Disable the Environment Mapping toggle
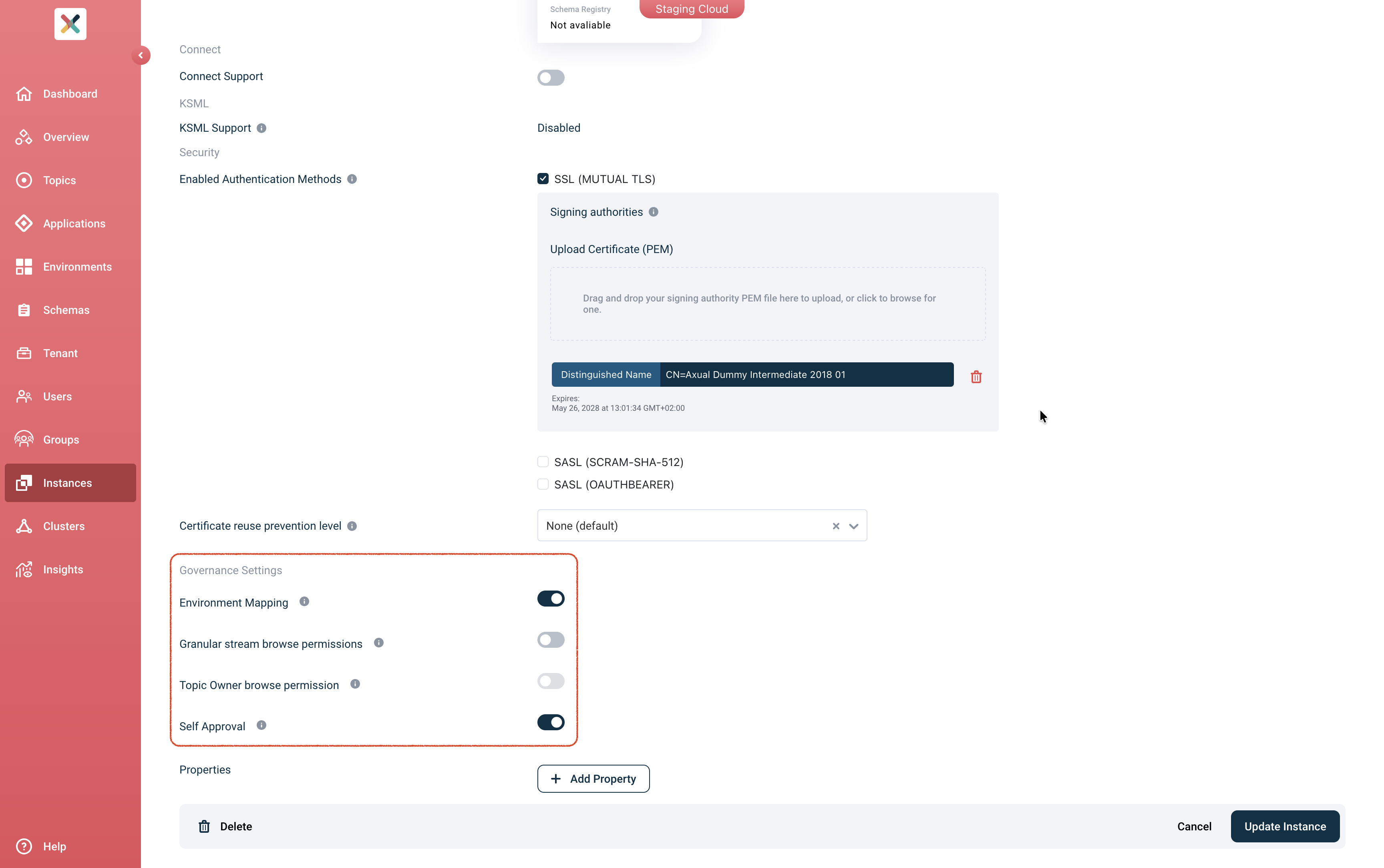 coord(551,598)
